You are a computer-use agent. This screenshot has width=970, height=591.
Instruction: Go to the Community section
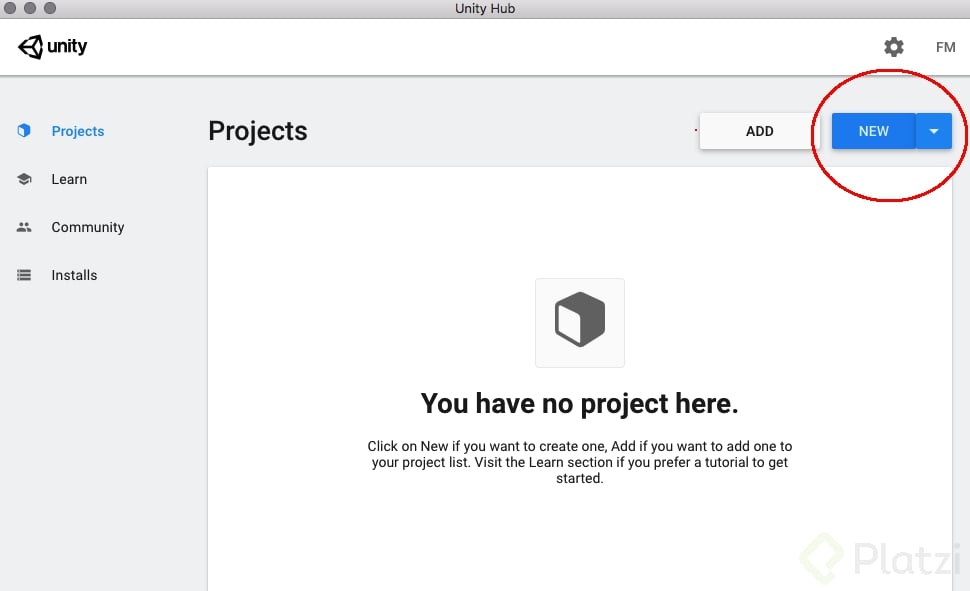[x=88, y=227]
